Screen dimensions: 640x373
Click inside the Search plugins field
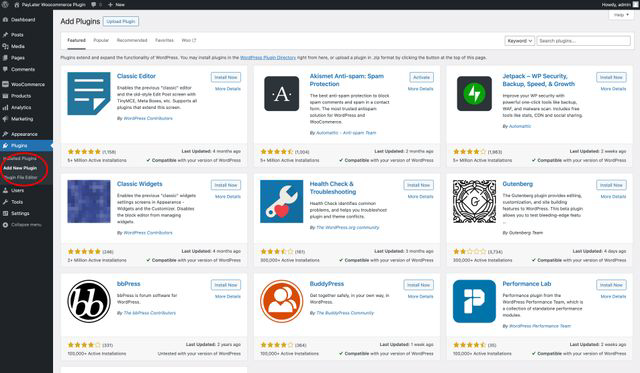[583, 41]
